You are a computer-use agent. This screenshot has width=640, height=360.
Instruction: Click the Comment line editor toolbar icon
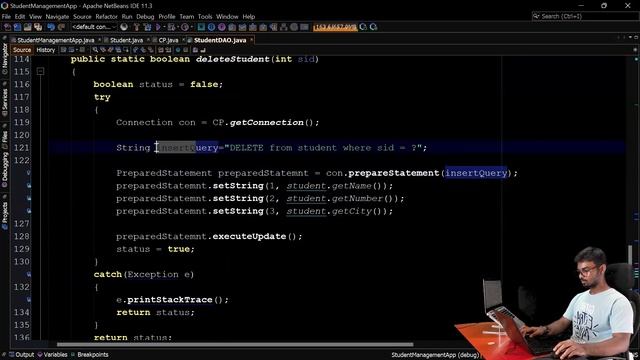pyautogui.click(x=196, y=50)
